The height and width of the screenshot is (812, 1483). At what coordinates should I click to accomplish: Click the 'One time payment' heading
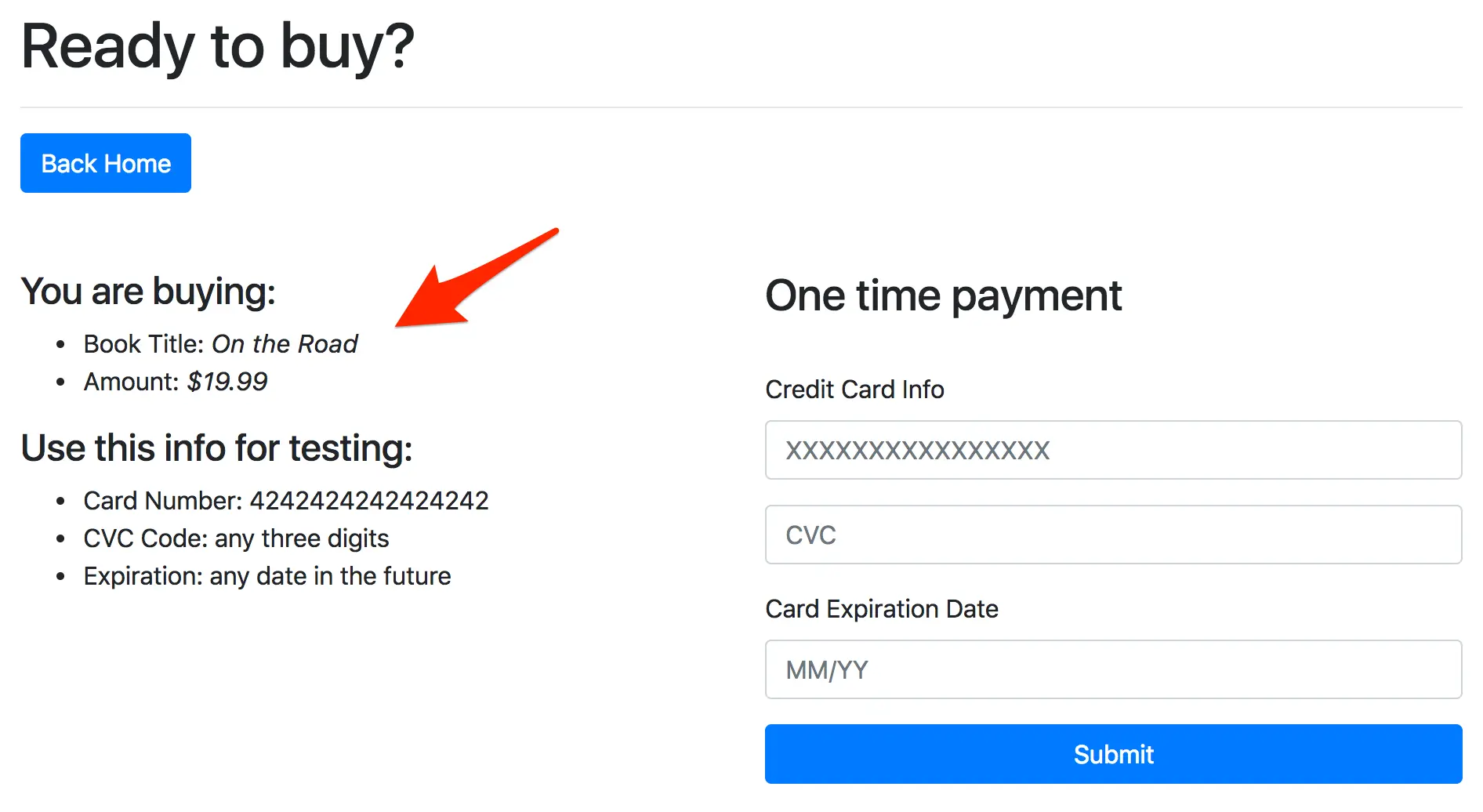[x=943, y=295]
